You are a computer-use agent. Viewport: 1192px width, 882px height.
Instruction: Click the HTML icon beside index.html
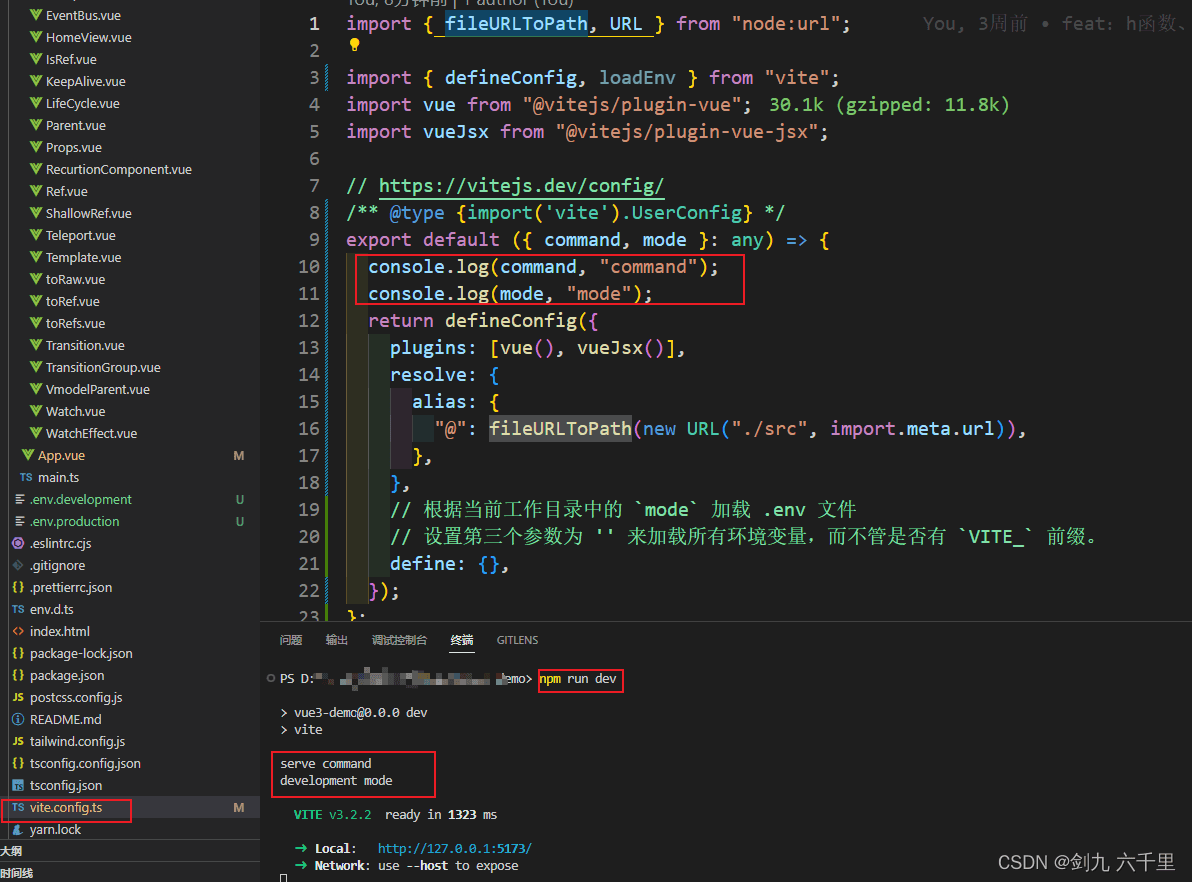(x=18, y=632)
